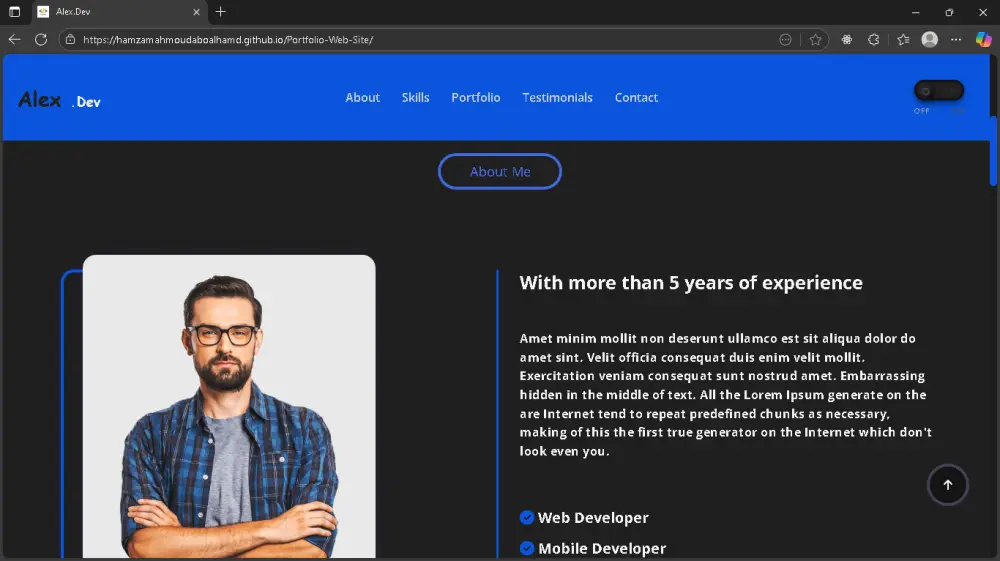
Task: Click the Web Developer checkmark icon
Action: tap(527, 517)
